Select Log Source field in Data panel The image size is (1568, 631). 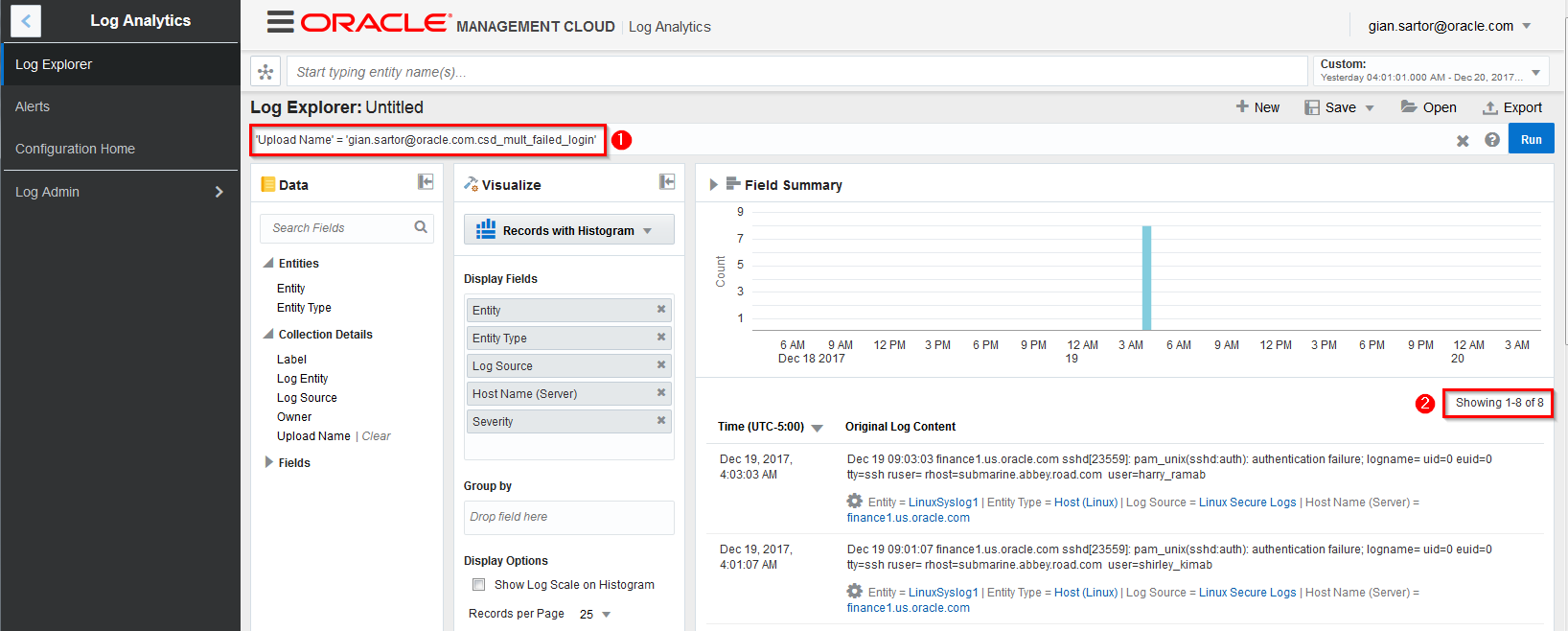(x=307, y=398)
